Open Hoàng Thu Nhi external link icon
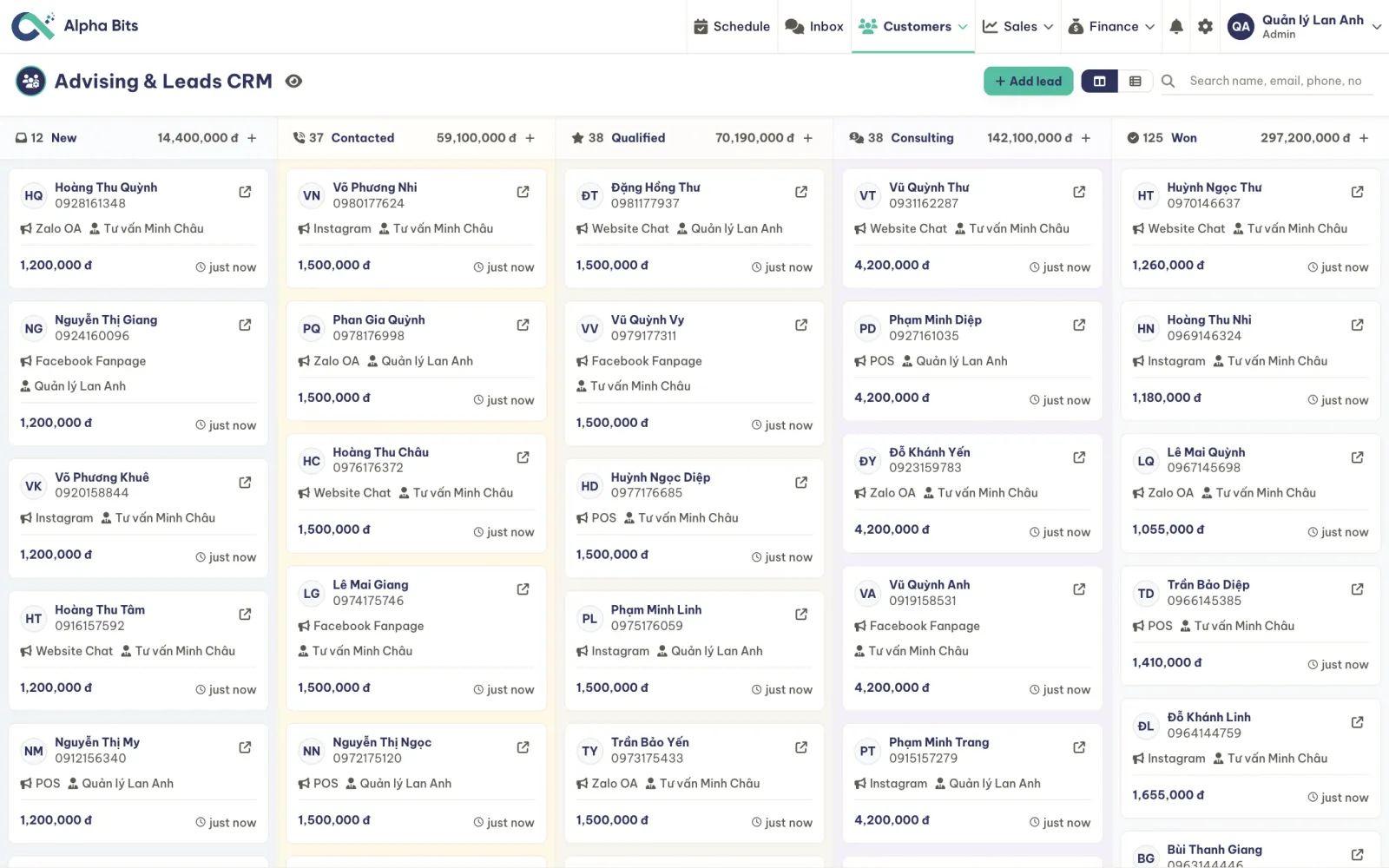 1357,325
